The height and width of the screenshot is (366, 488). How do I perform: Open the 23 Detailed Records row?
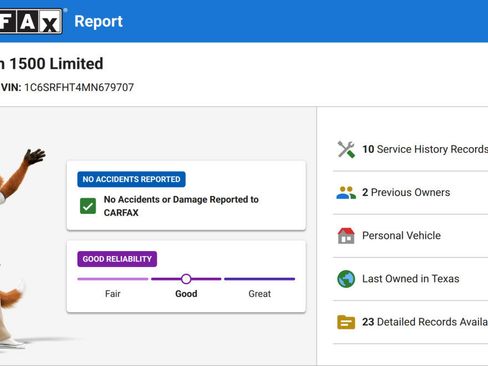click(x=411, y=322)
